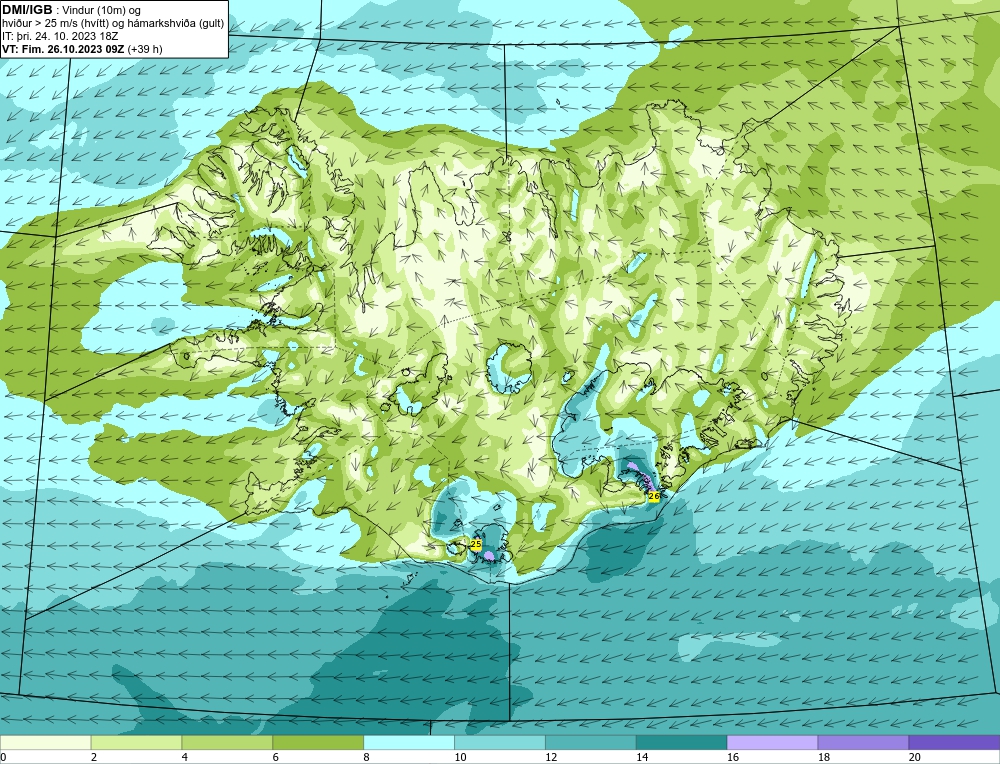The height and width of the screenshot is (764, 1000).
Task: Click the DMI/IGB title text
Action: [x=27, y=10]
